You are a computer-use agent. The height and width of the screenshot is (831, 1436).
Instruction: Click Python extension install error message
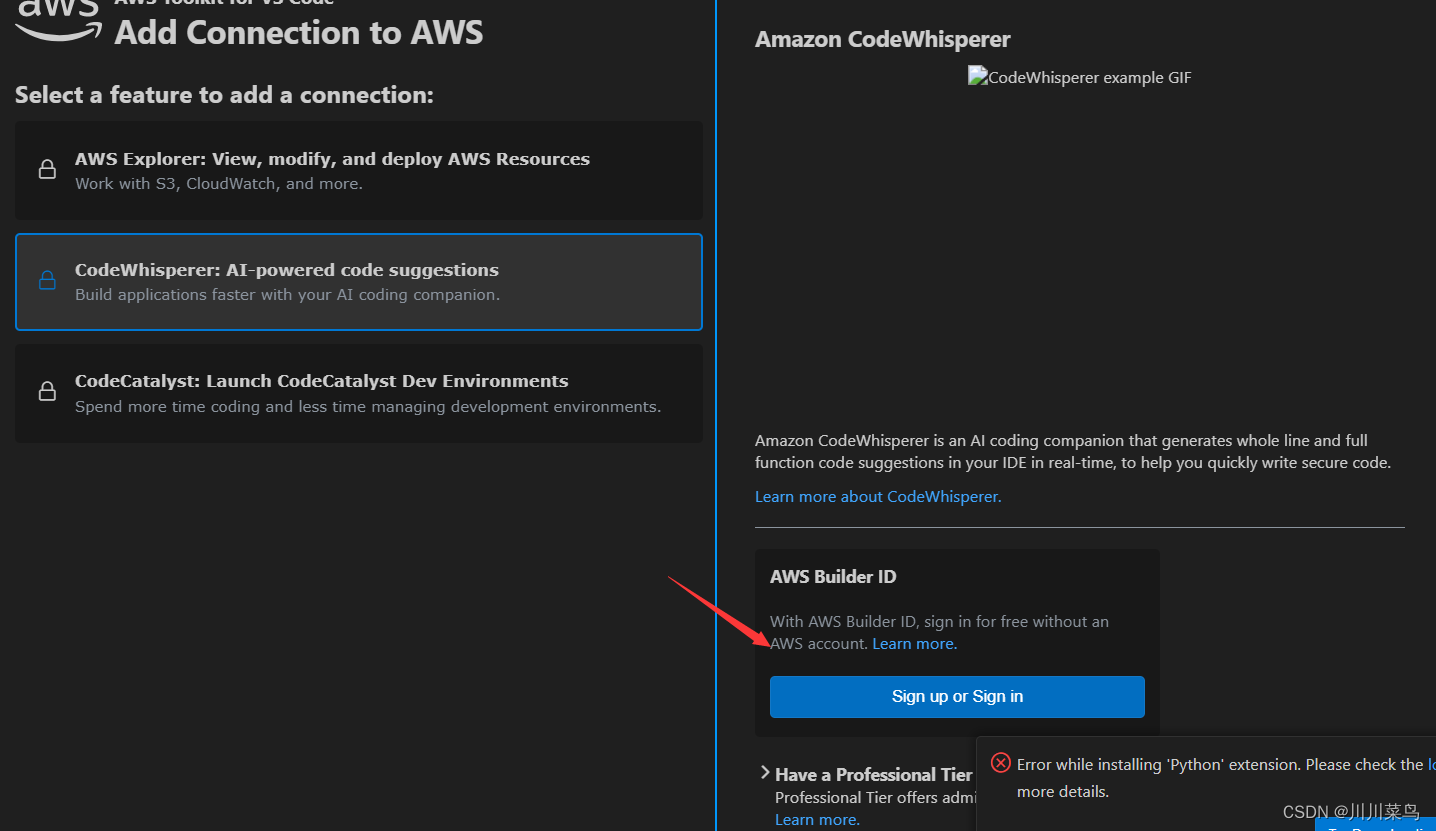tap(1226, 777)
